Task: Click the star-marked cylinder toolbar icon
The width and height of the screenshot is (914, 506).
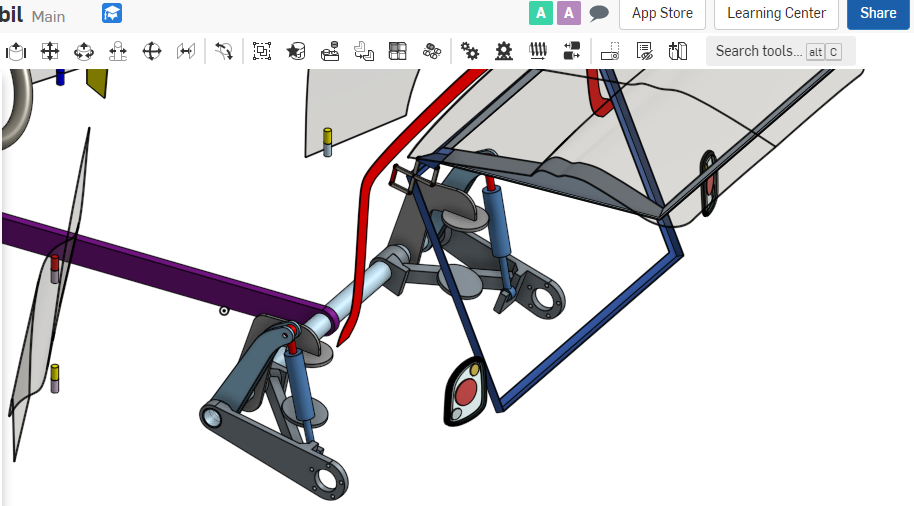Action: point(296,51)
